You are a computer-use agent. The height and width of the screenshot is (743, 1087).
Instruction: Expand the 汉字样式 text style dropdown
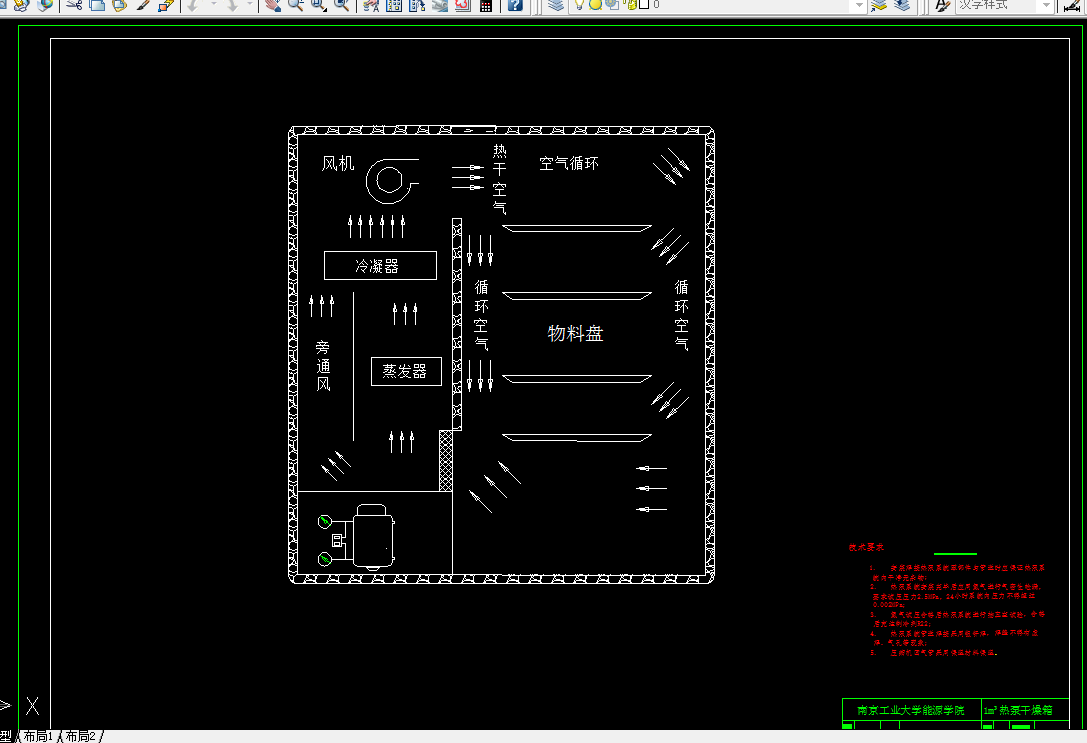pos(1046,5)
